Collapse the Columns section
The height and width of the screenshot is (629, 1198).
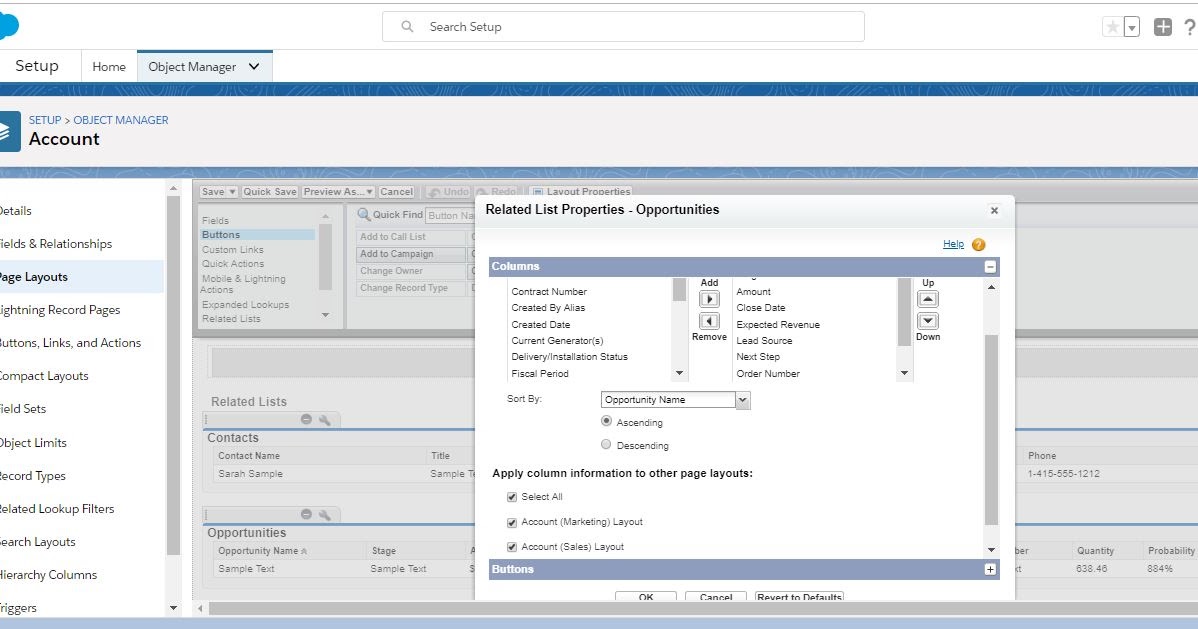(x=990, y=266)
